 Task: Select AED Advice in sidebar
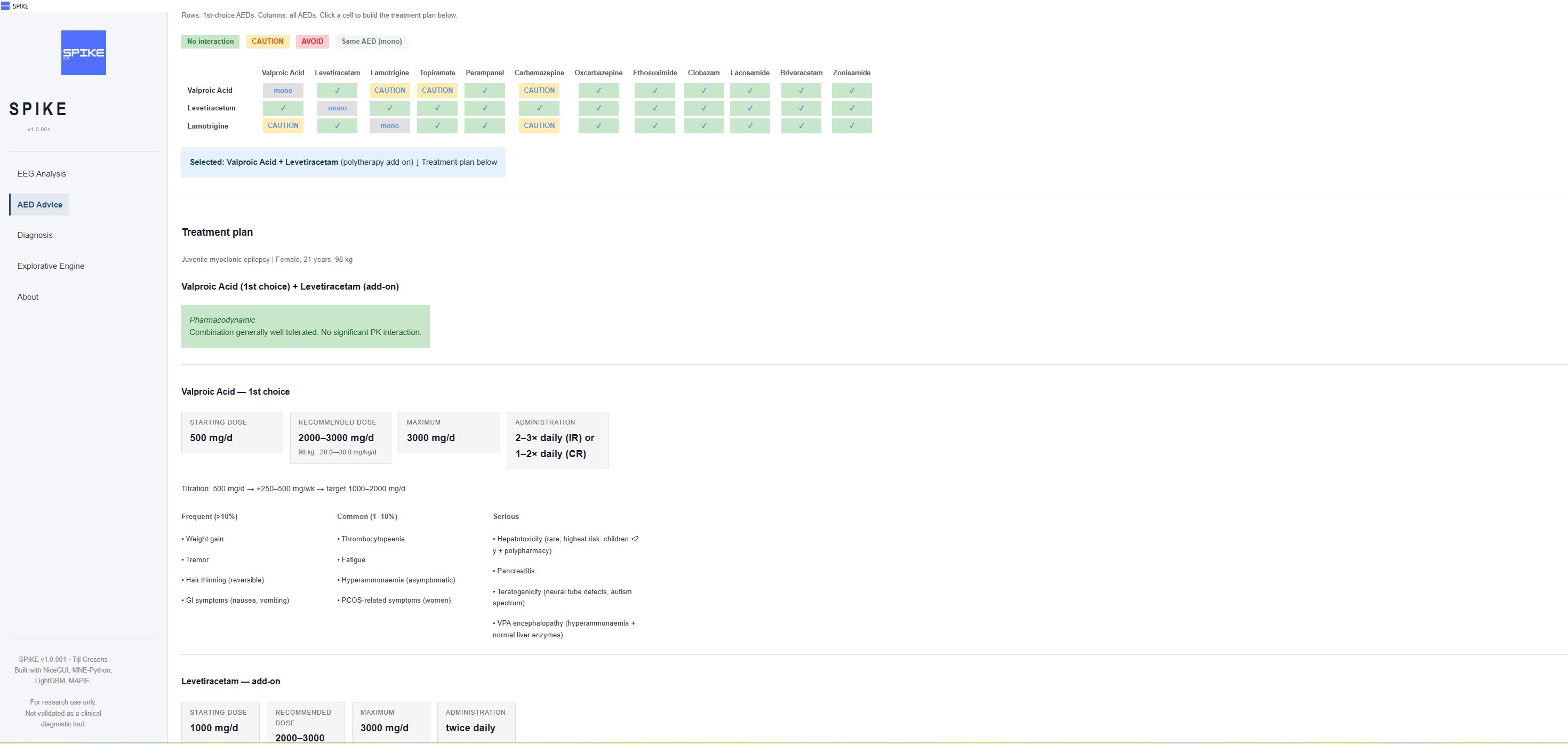pos(39,205)
